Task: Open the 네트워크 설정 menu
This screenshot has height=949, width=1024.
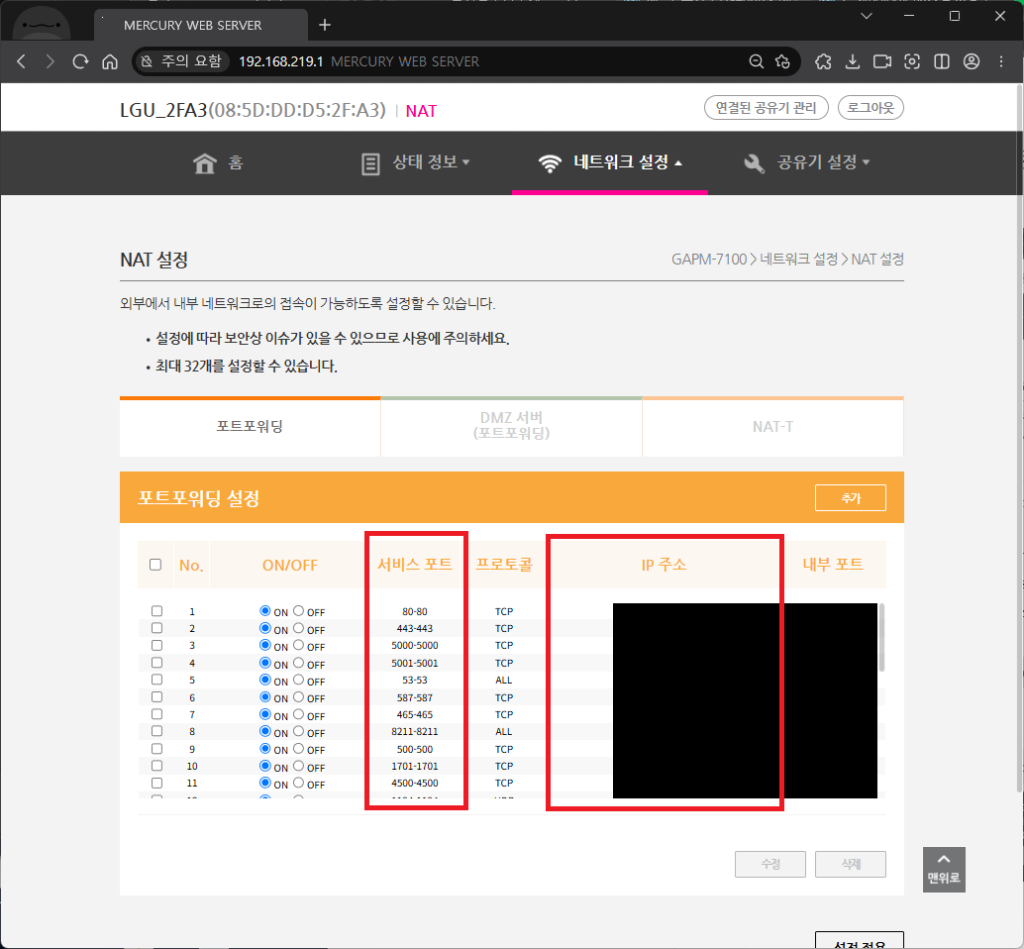Action: pos(610,163)
